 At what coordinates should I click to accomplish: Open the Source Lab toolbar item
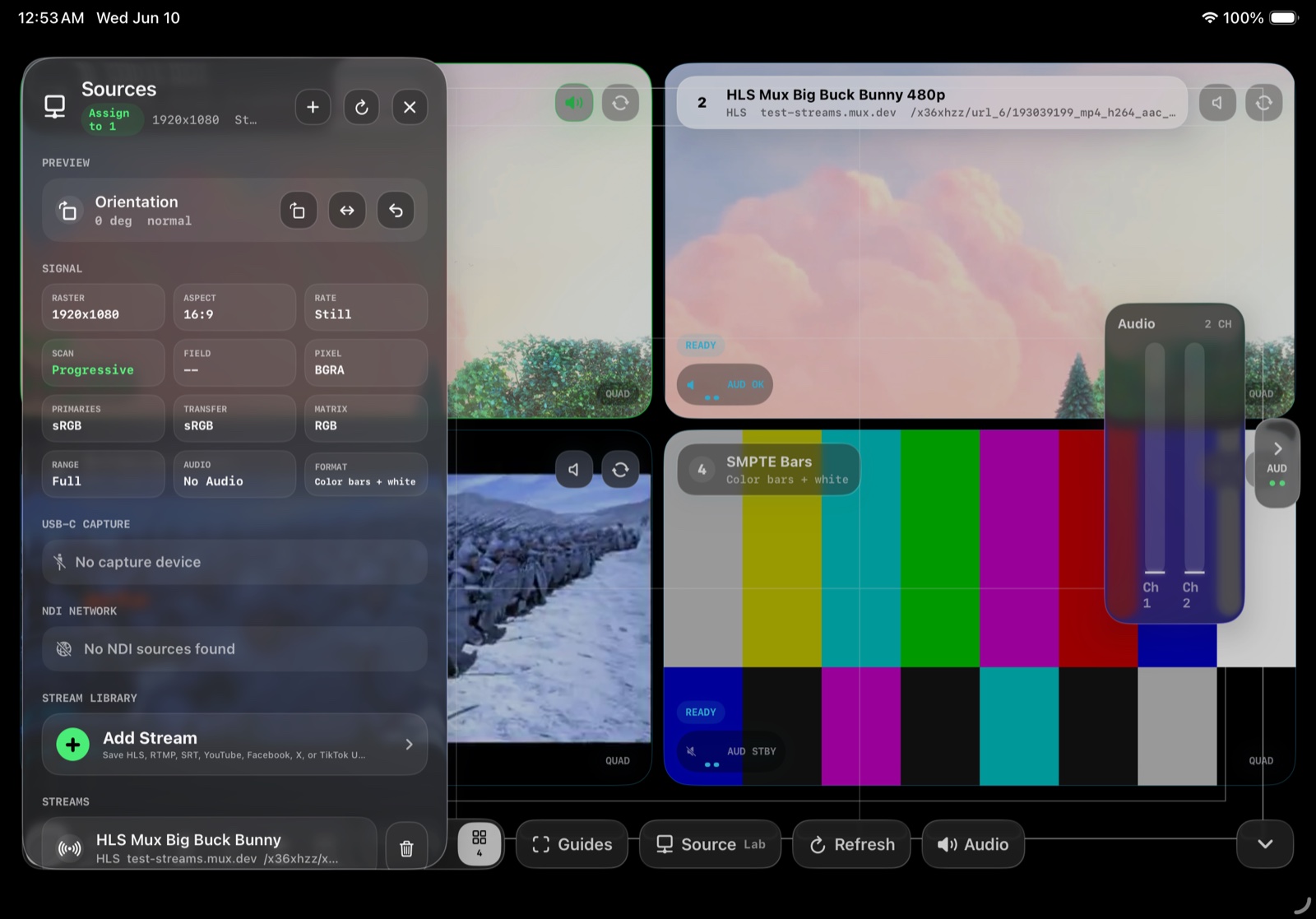click(x=710, y=844)
